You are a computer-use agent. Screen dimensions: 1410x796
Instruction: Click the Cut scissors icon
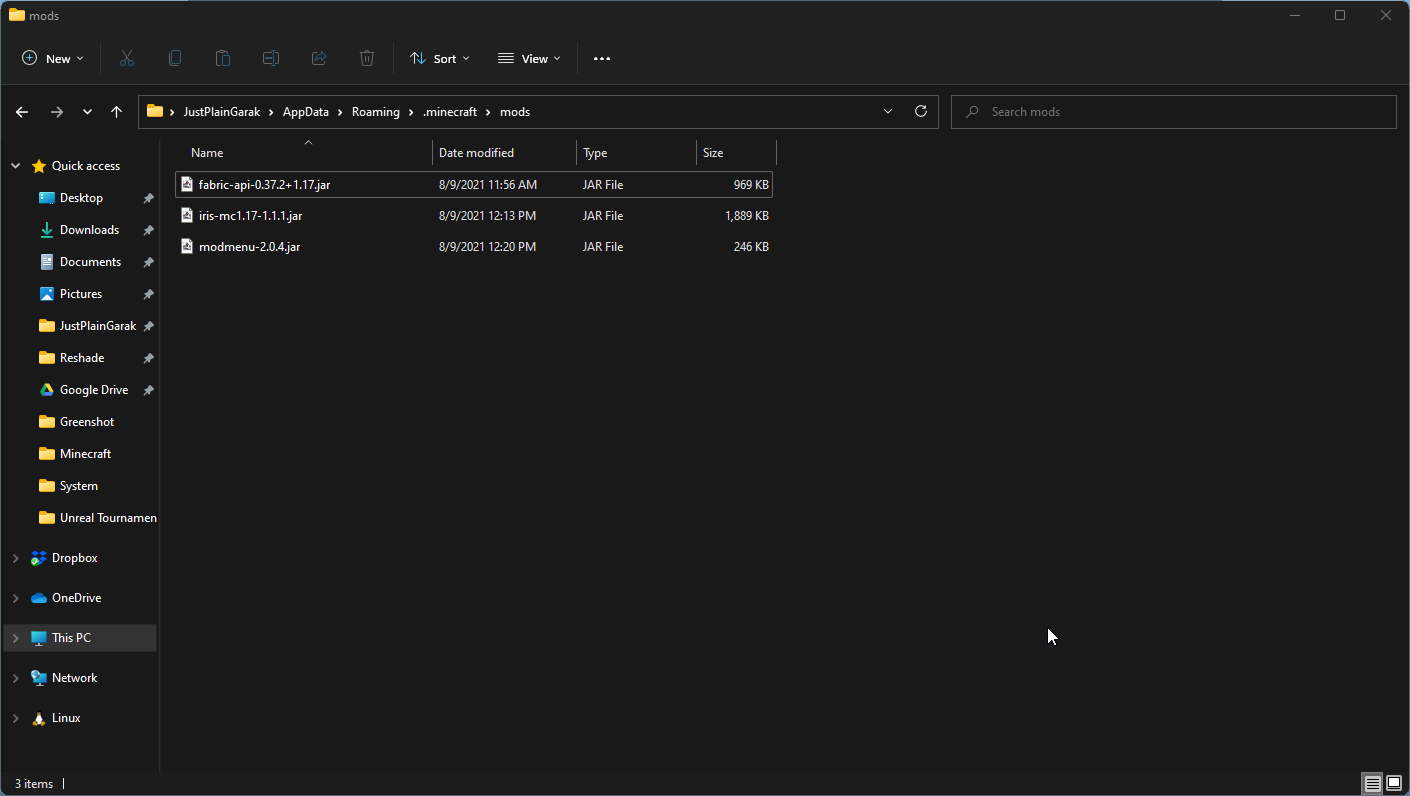(x=127, y=59)
